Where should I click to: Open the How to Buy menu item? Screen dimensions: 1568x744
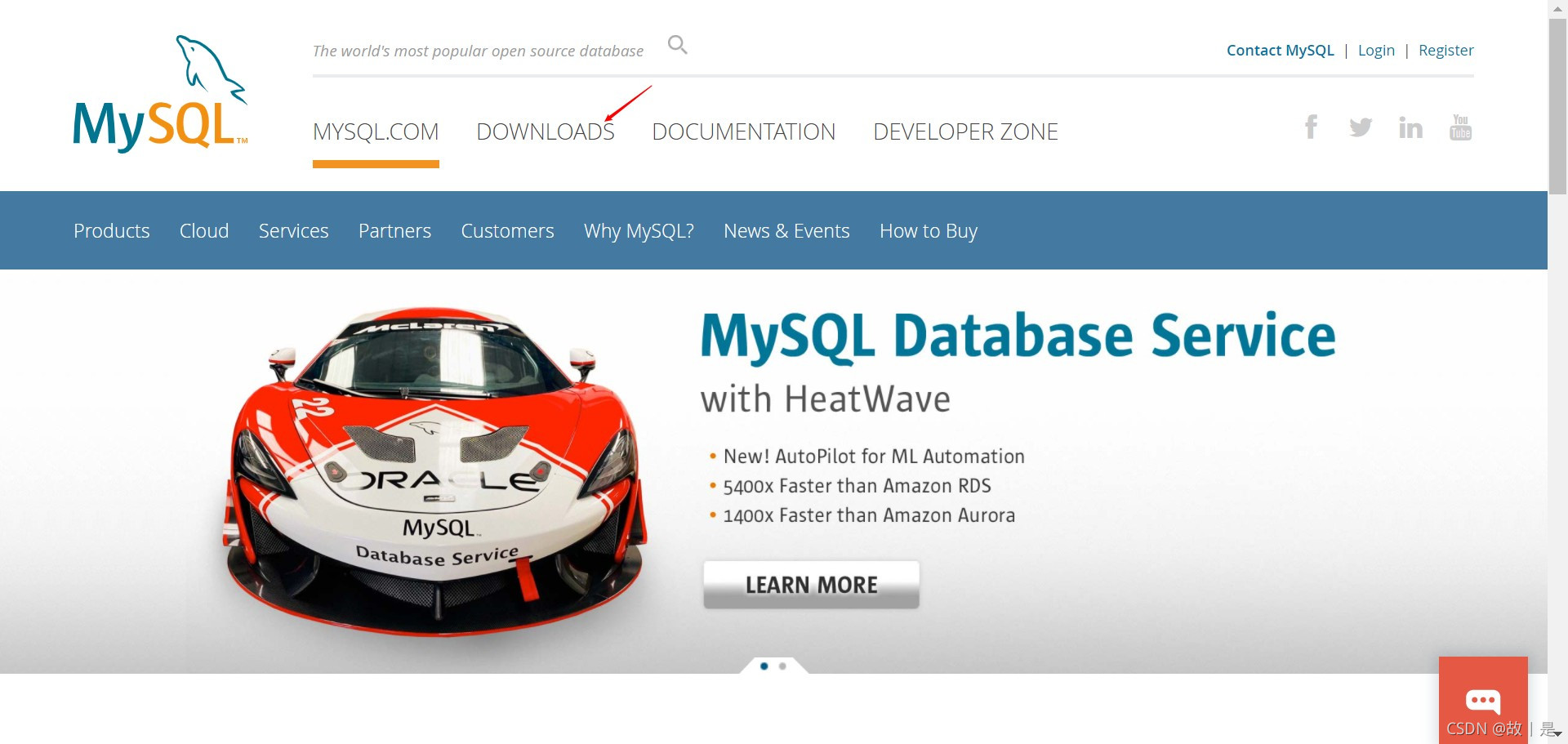point(929,231)
